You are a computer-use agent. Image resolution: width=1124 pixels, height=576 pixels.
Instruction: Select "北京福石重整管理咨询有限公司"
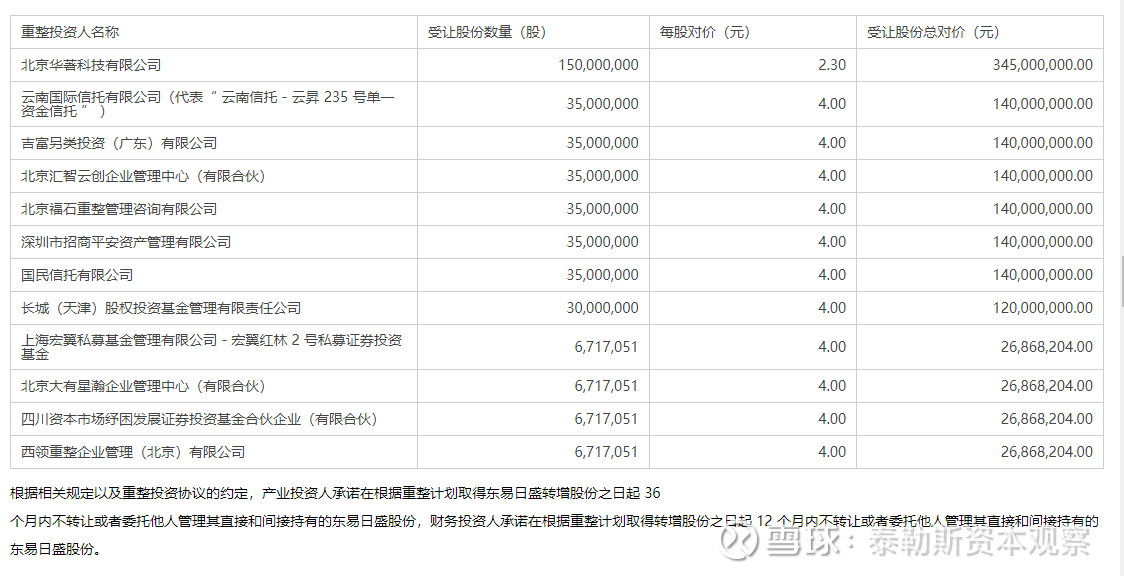click(x=119, y=209)
